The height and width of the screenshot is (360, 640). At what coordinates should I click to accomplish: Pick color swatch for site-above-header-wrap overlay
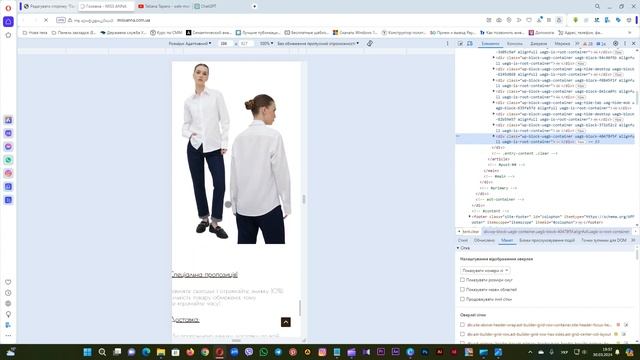[618, 325]
